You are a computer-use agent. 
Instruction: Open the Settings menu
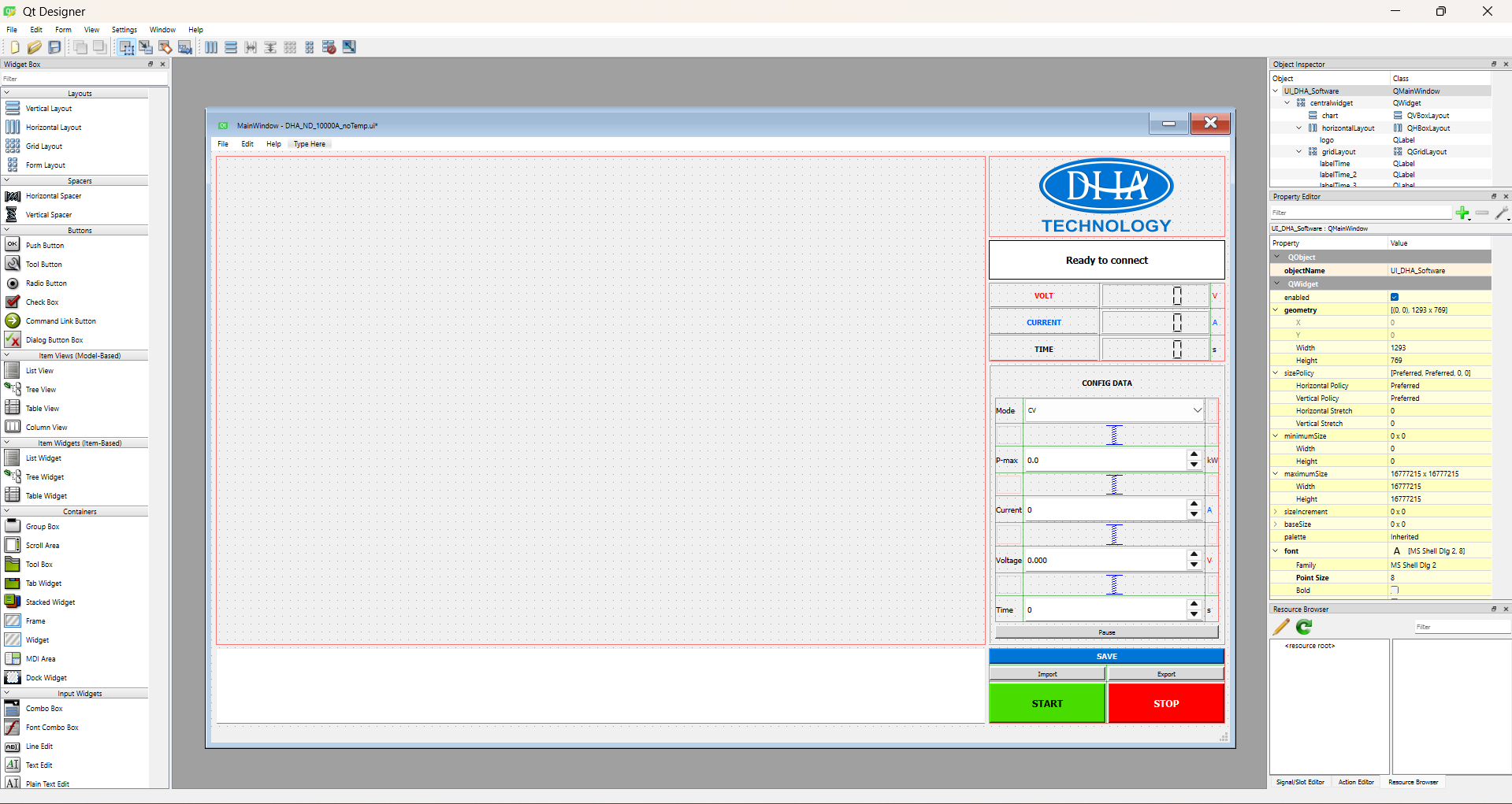click(124, 30)
